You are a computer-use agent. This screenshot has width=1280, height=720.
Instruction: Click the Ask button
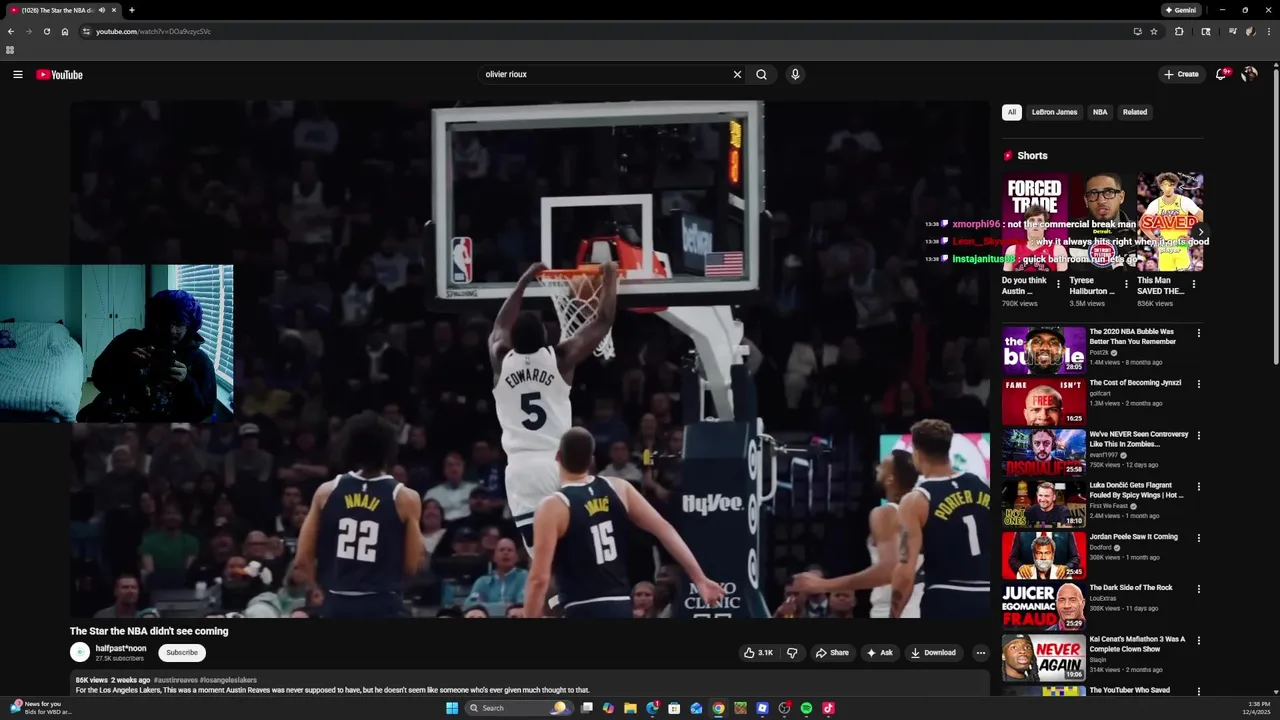coord(879,653)
